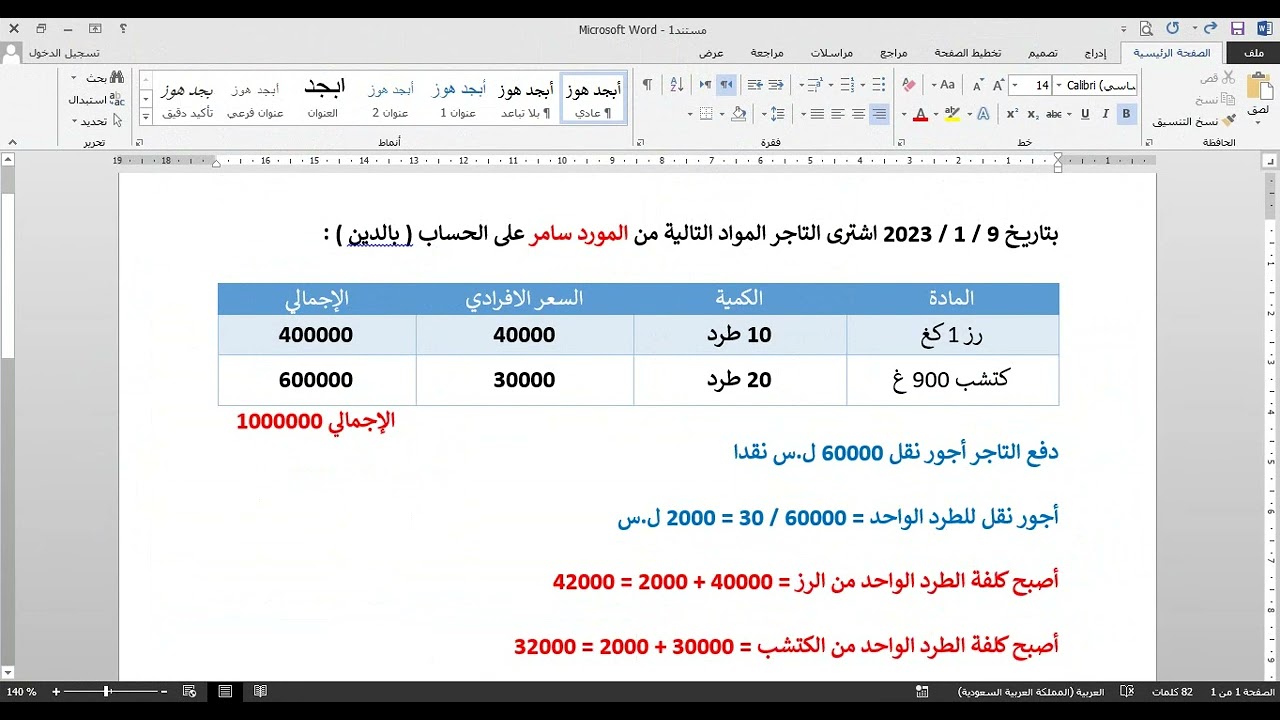This screenshot has width=1280, height=720.
Task: Click Sign in (تسجيل الدخول)
Action: [64, 53]
